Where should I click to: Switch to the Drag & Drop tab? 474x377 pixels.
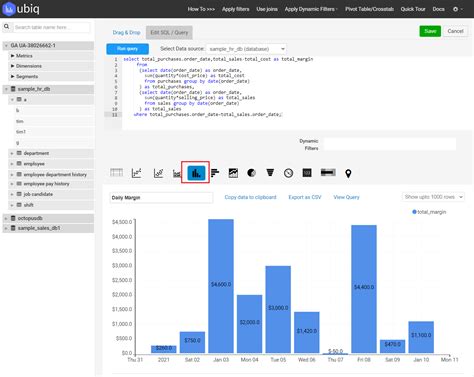[126, 32]
